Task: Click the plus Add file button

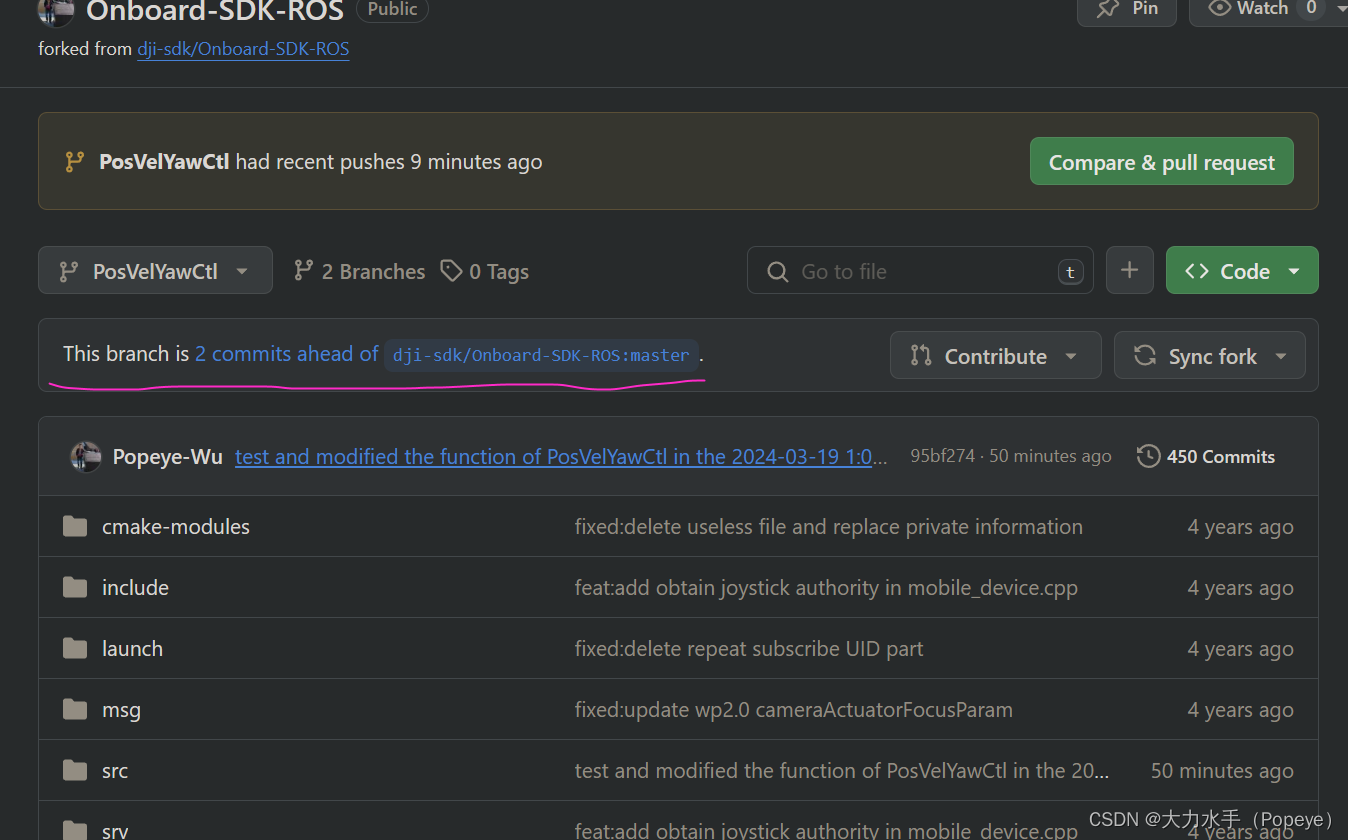Action: pyautogui.click(x=1130, y=271)
